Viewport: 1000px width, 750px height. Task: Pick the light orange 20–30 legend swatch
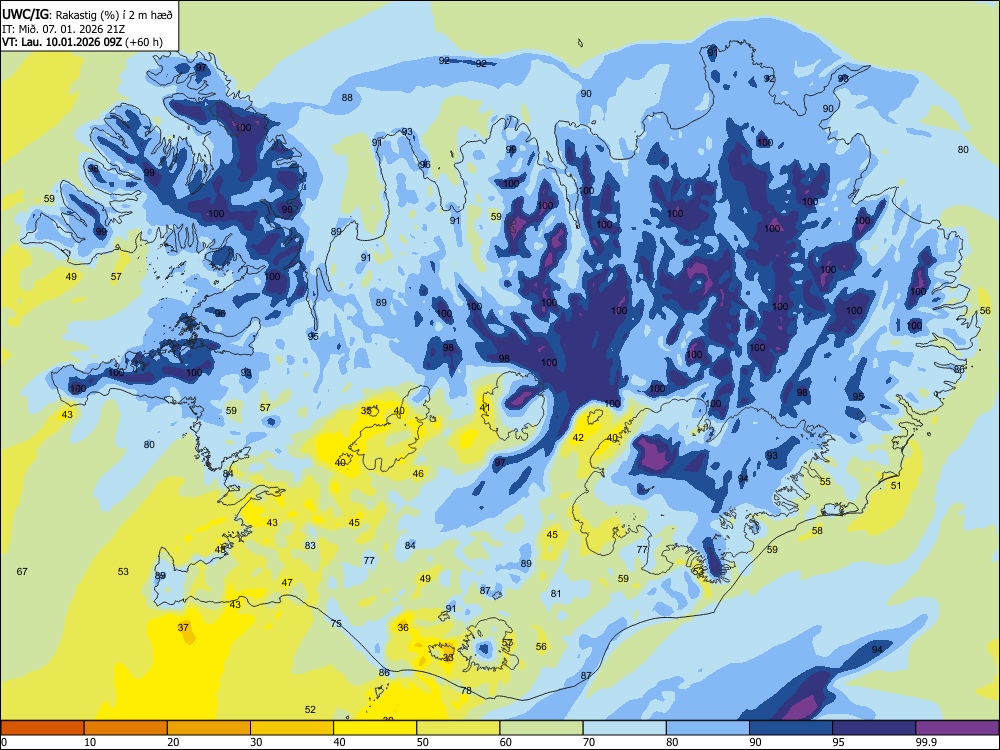pos(209,728)
